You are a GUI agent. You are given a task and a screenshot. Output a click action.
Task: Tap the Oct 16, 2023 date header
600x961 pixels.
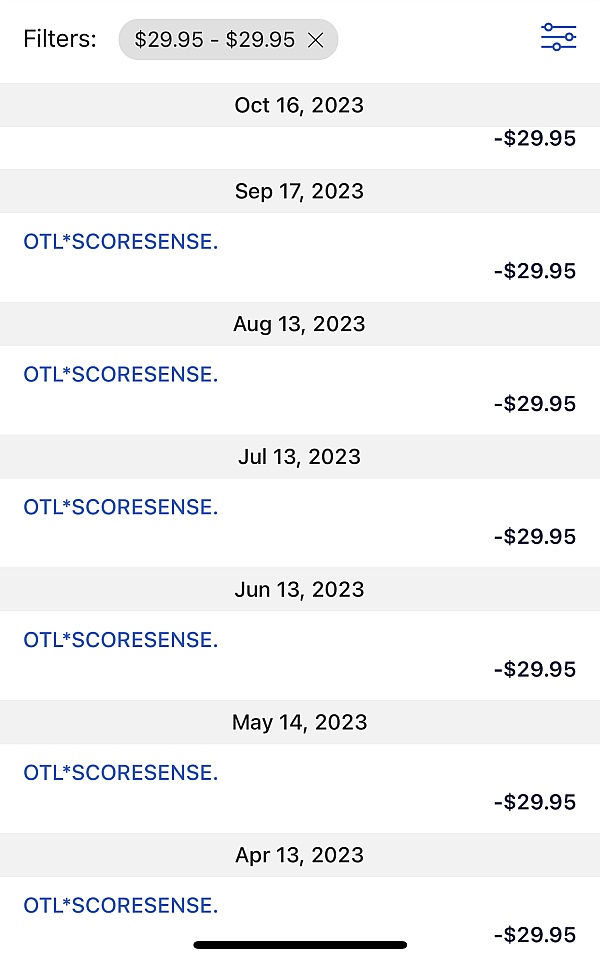click(299, 105)
